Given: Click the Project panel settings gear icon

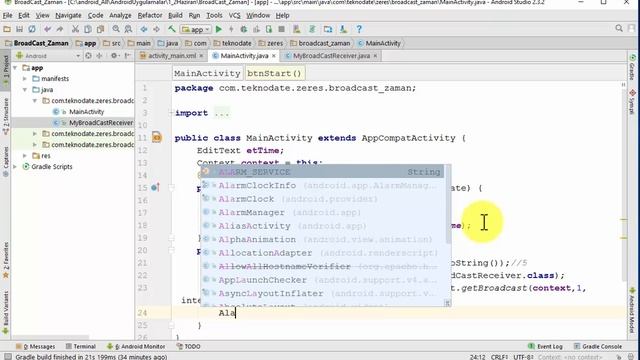Looking at the screenshot, I should [x=114, y=56].
